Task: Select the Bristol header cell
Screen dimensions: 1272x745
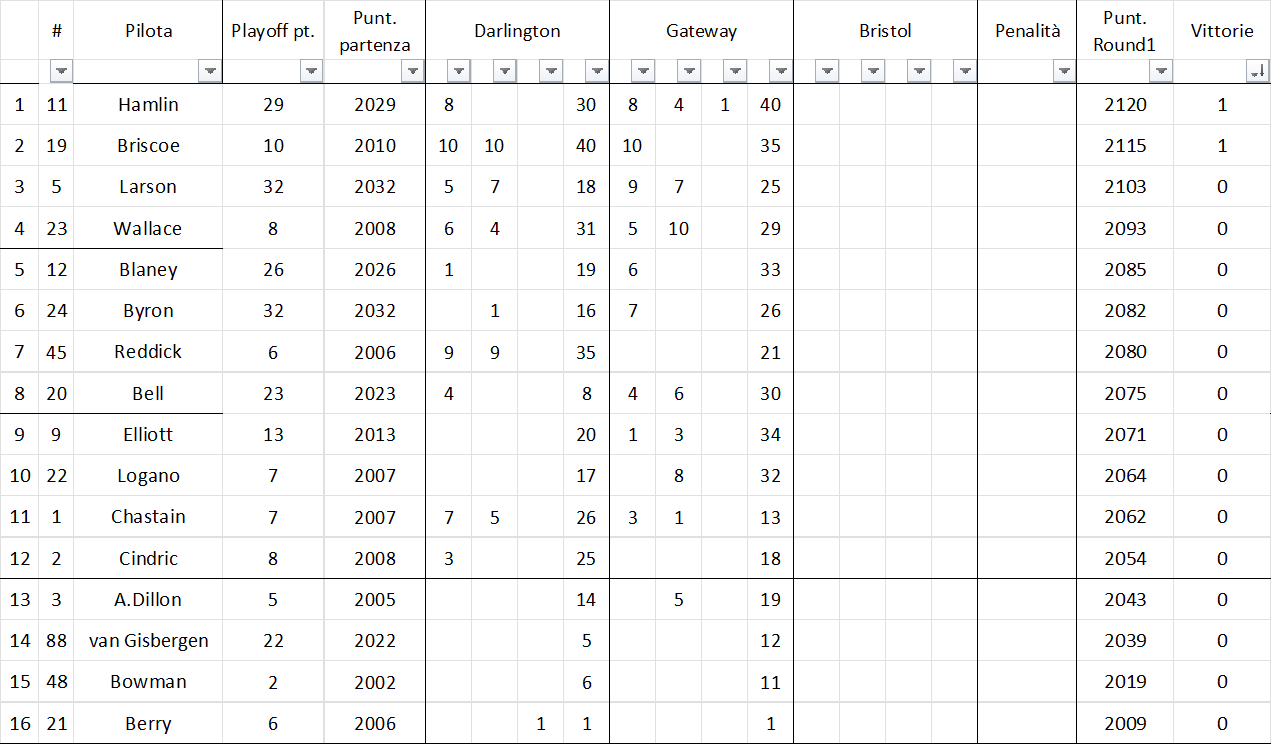Action: (885, 31)
